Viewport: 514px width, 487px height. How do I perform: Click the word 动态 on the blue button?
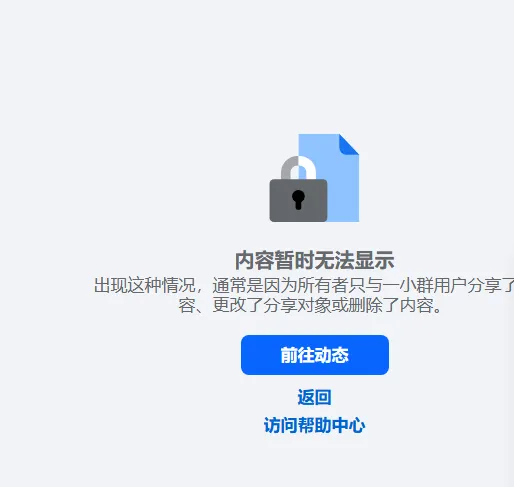tap(332, 355)
